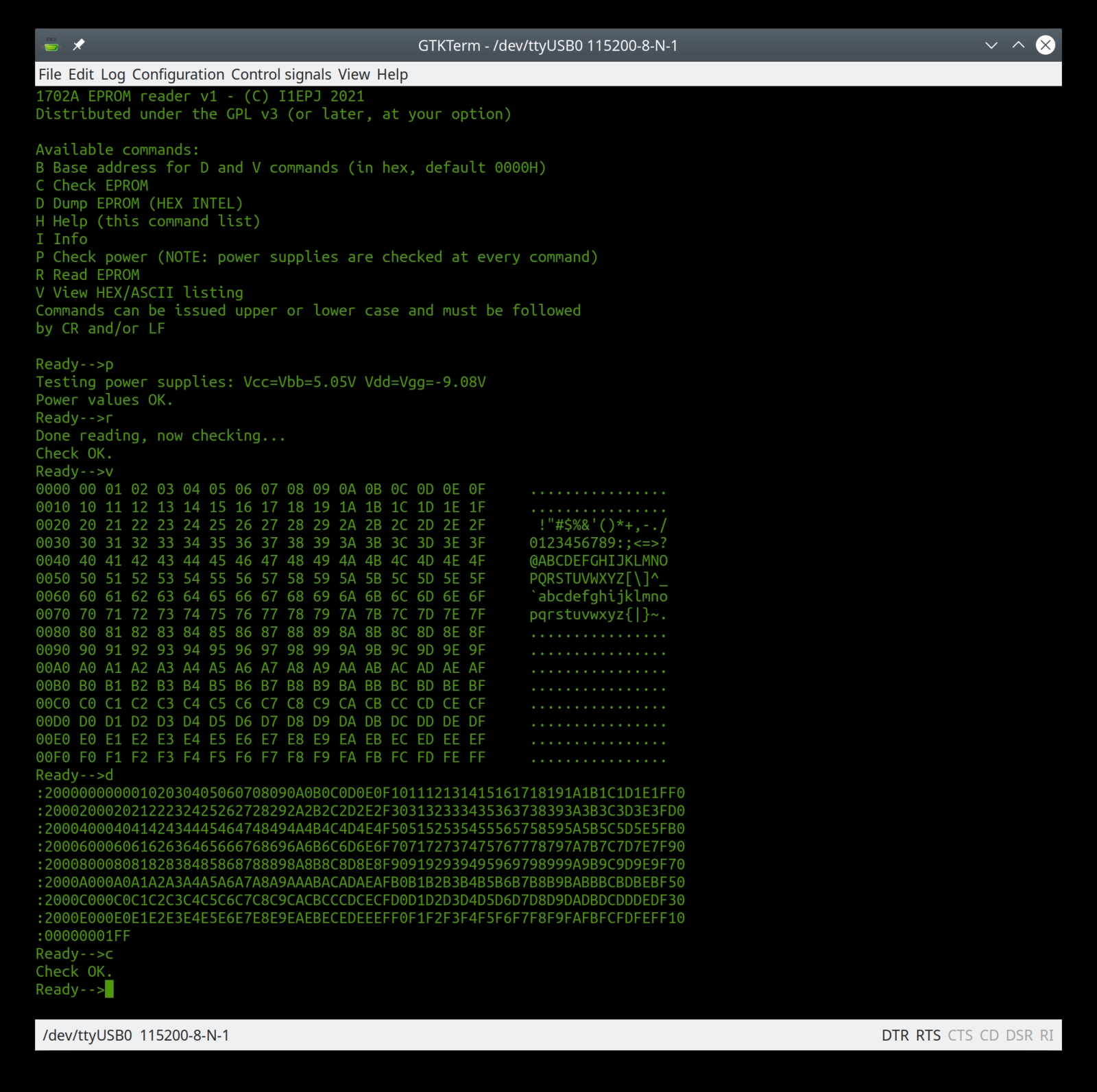
Task: Click the GTKTerm application icon in title bar
Action: tap(51, 45)
